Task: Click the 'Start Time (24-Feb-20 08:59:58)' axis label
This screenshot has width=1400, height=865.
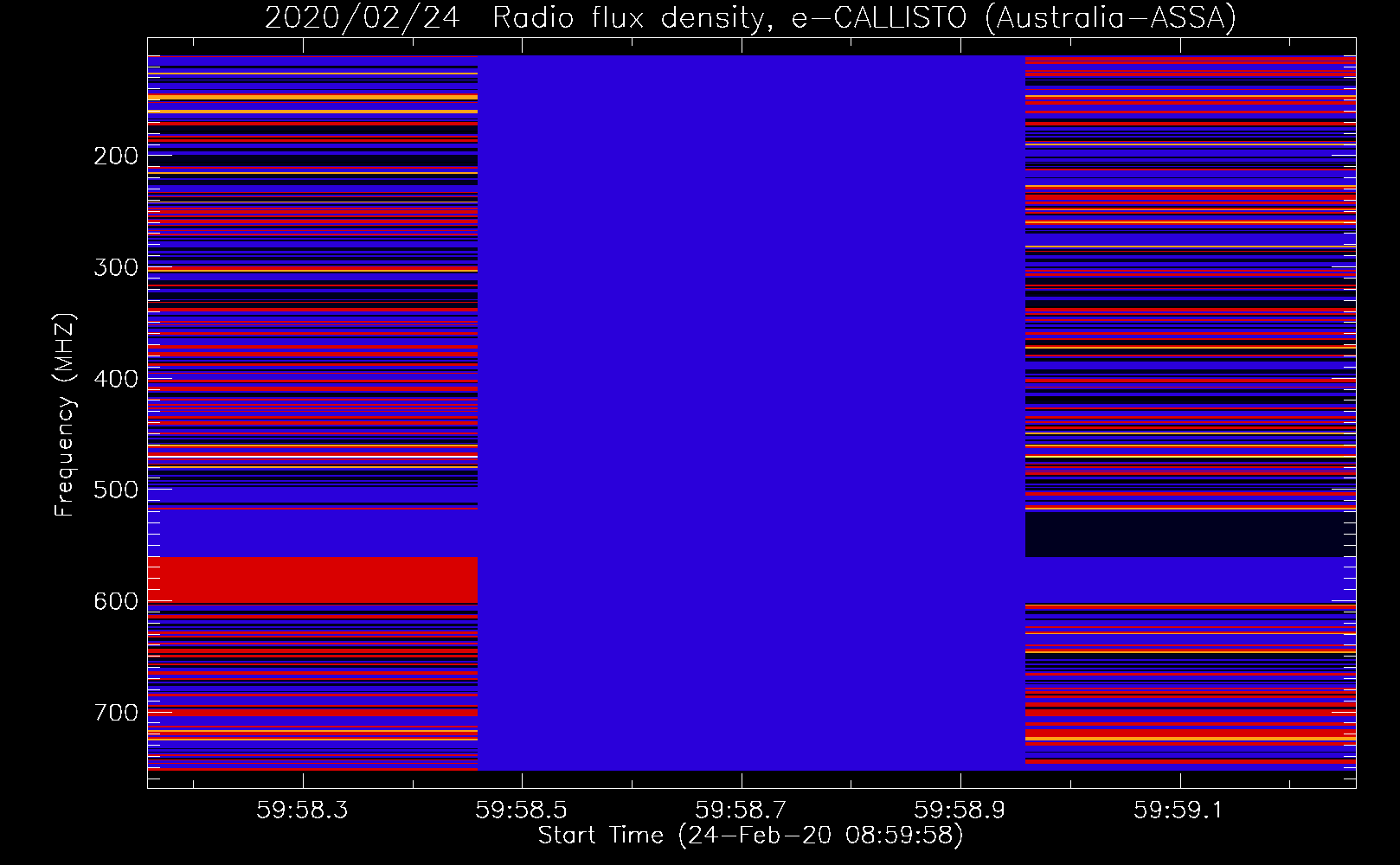Action: [750, 836]
